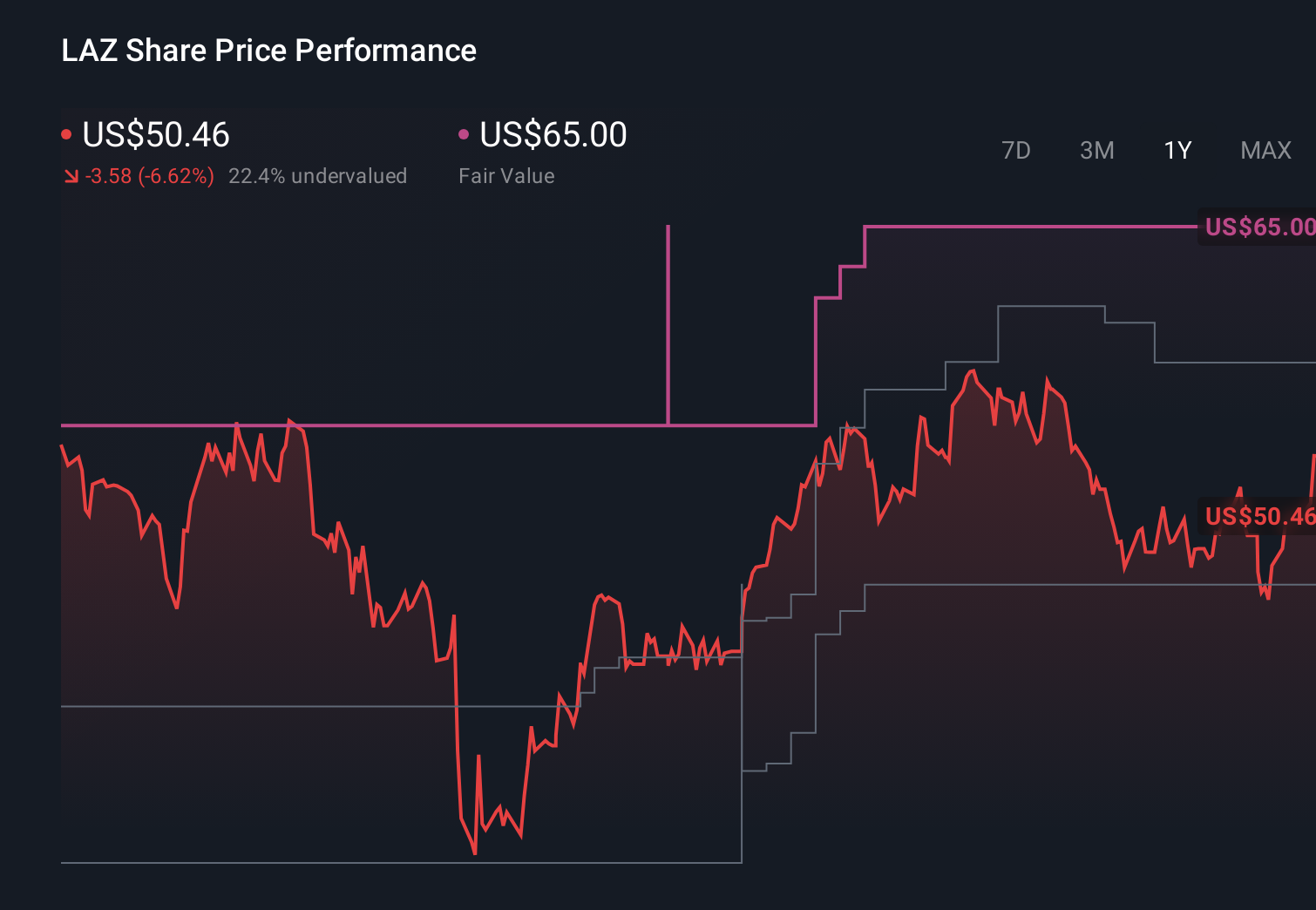Click the 22.4% undervalued text
This screenshot has height=910, width=1316.
point(318,175)
